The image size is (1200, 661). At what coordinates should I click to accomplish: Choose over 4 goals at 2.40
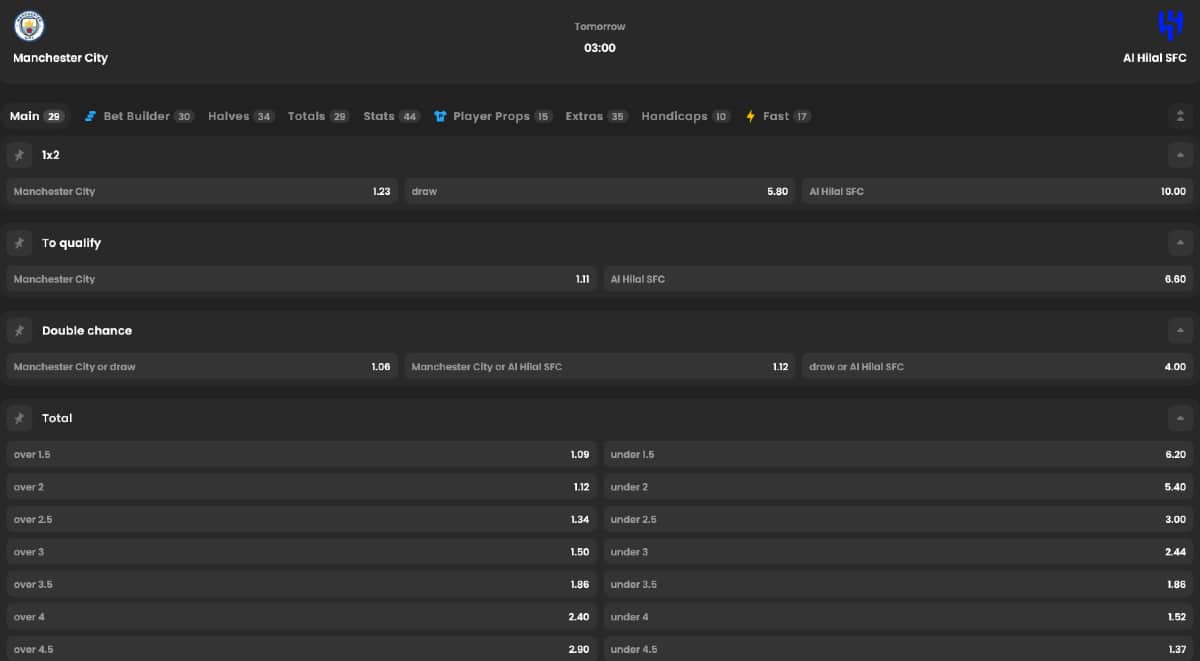pos(301,617)
